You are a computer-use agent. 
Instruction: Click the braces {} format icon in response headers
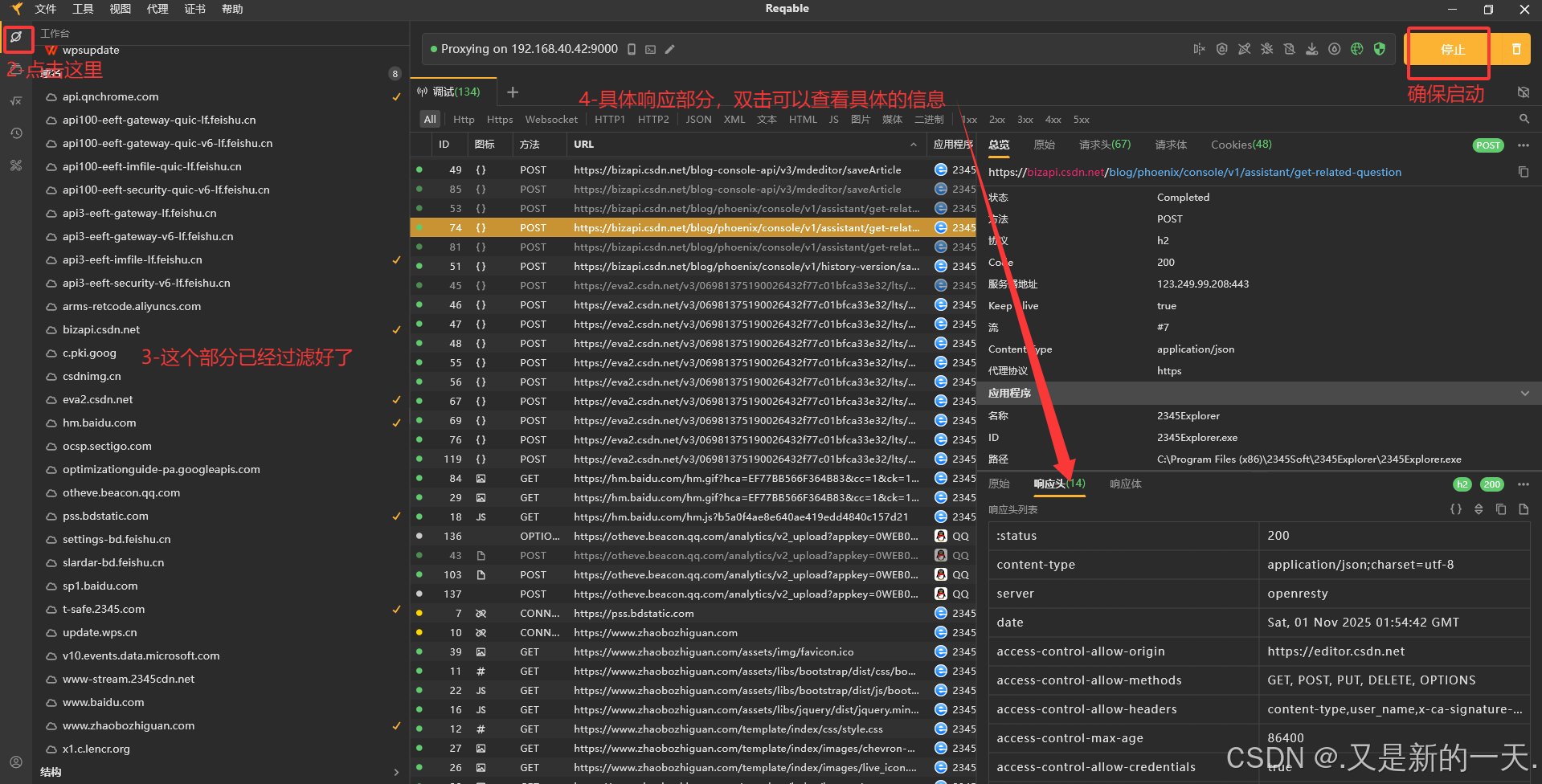(1455, 509)
